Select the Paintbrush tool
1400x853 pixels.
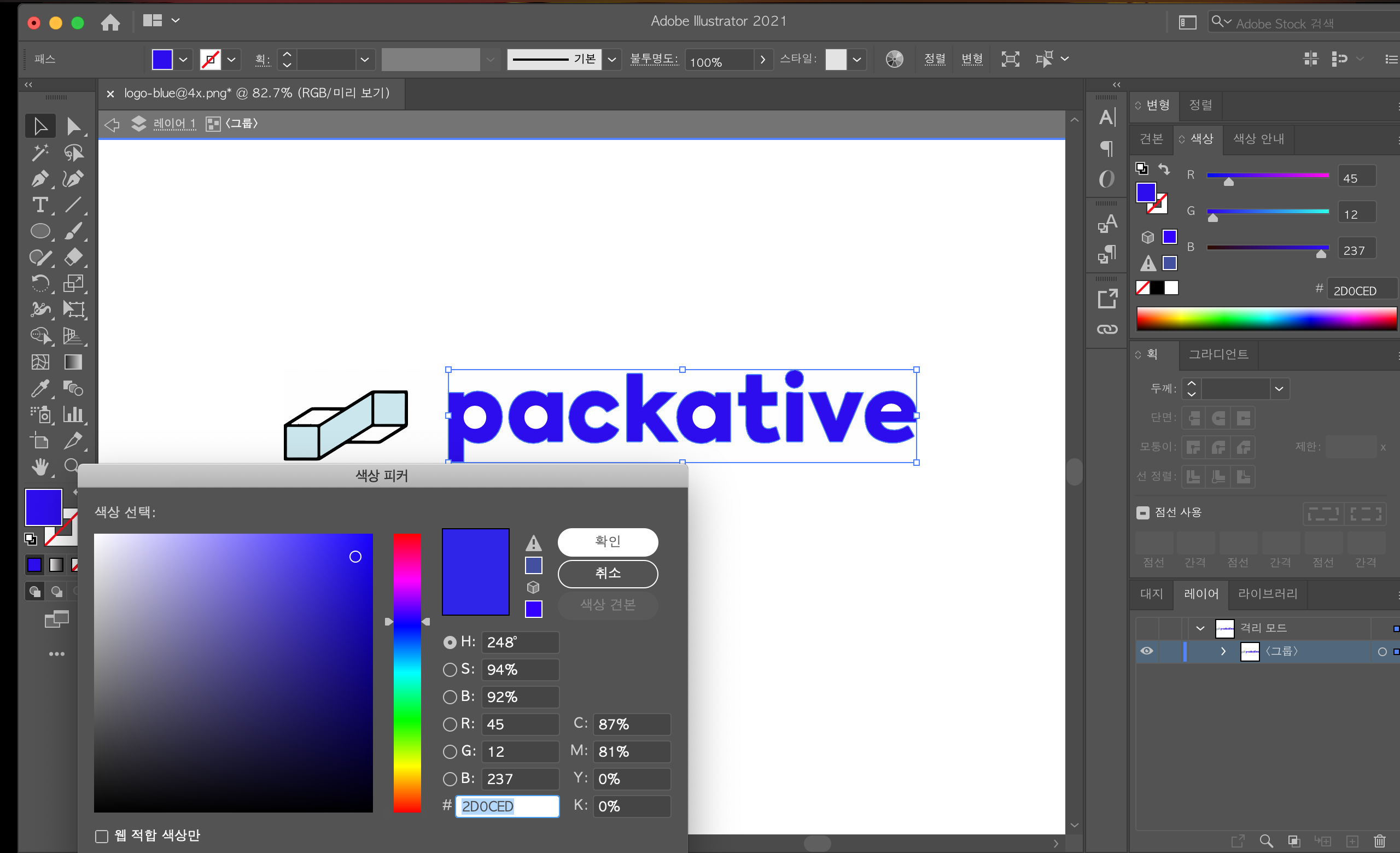pos(73,231)
